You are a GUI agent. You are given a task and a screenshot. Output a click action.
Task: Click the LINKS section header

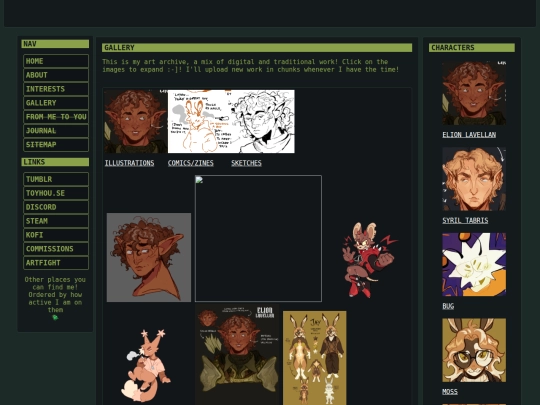[55, 162]
